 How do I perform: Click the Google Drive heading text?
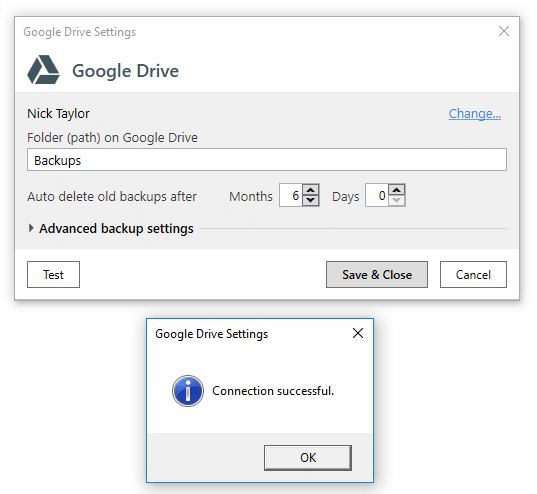click(x=125, y=71)
